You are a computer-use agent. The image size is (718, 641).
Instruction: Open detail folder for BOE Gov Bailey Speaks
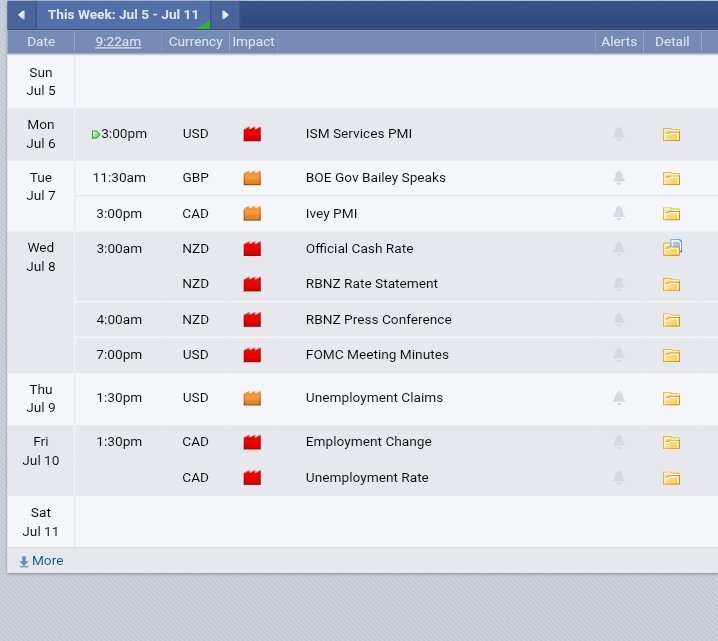coord(672,178)
